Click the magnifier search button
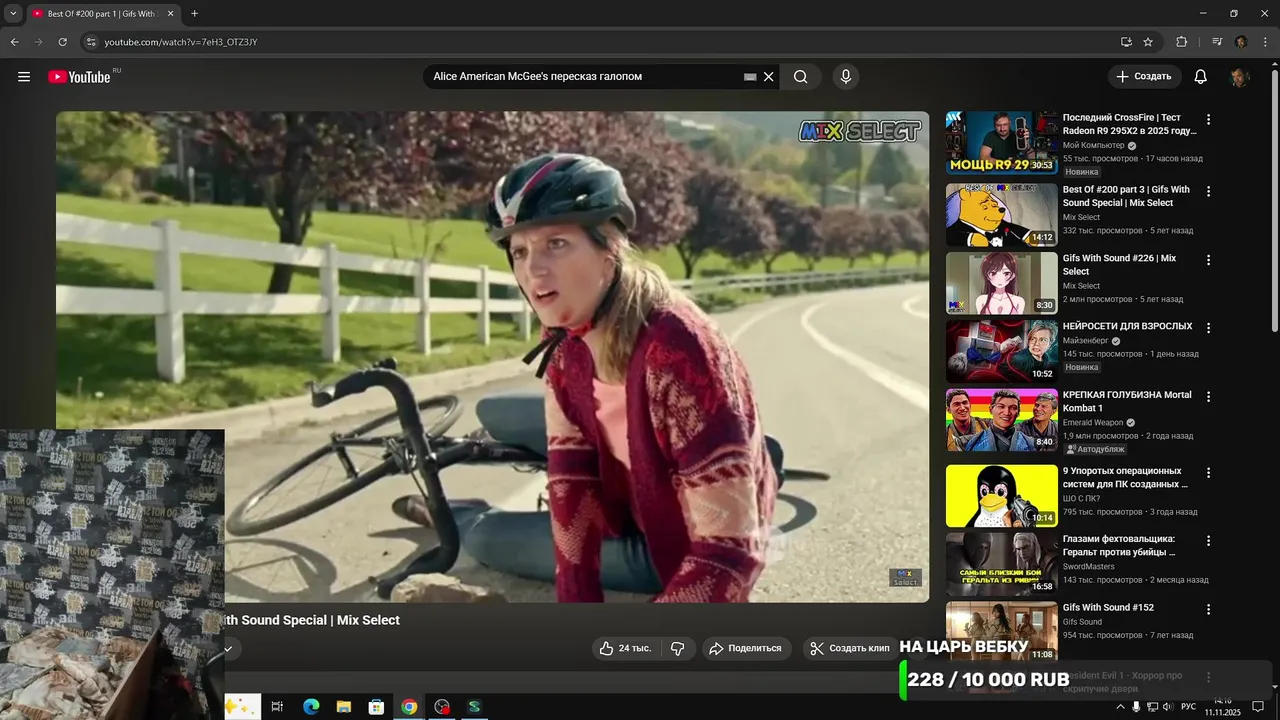 point(801,77)
